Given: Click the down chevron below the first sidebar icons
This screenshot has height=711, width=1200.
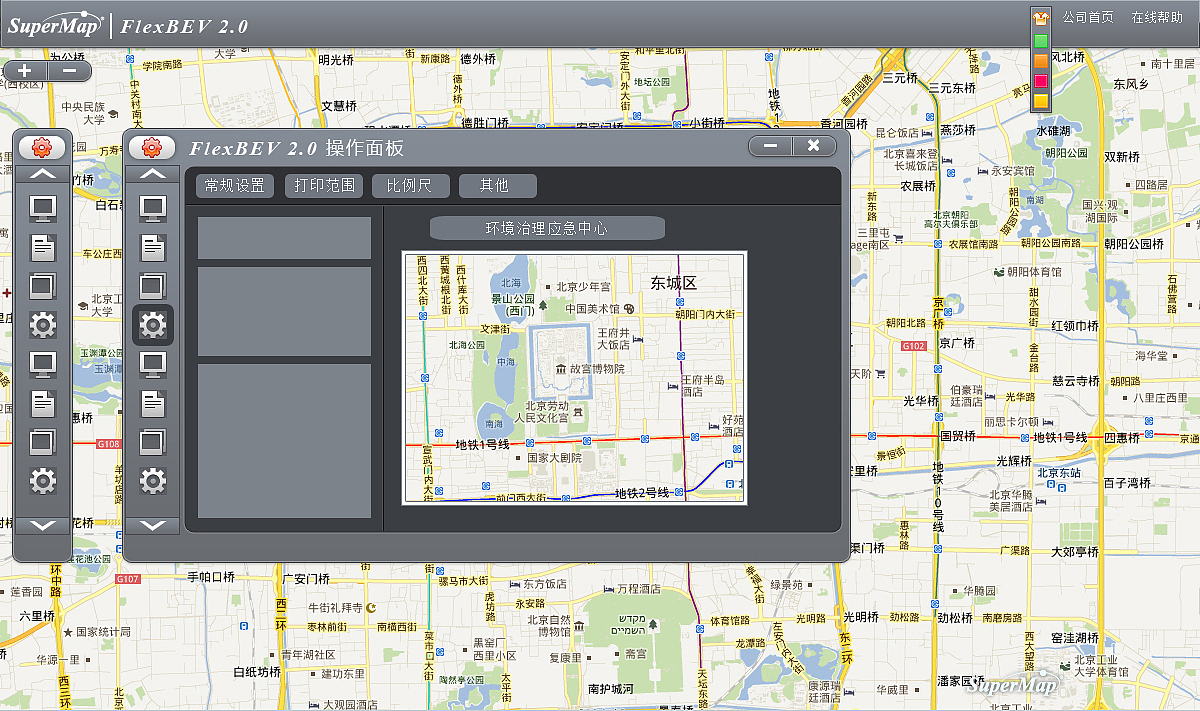Looking at the screenshot, I should pyautogui.click(x=42, y=525).
